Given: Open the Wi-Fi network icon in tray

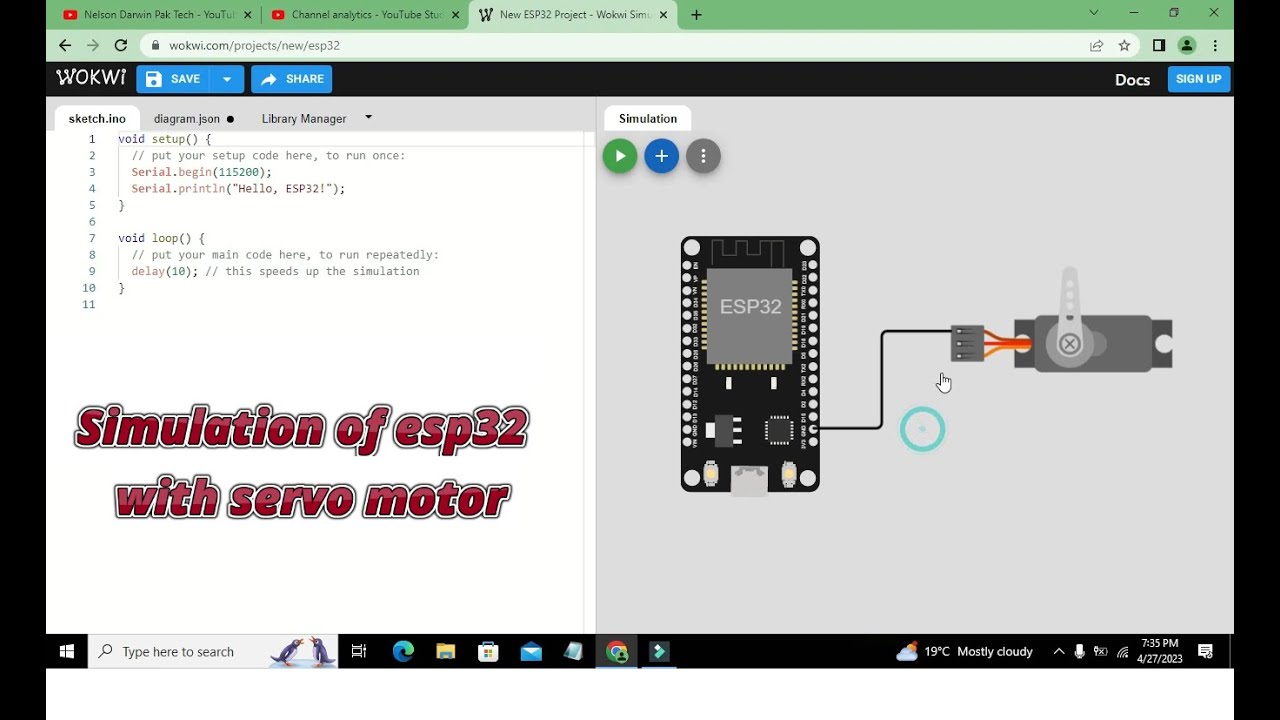Looking at the screenshot, I should (1123, 652).
